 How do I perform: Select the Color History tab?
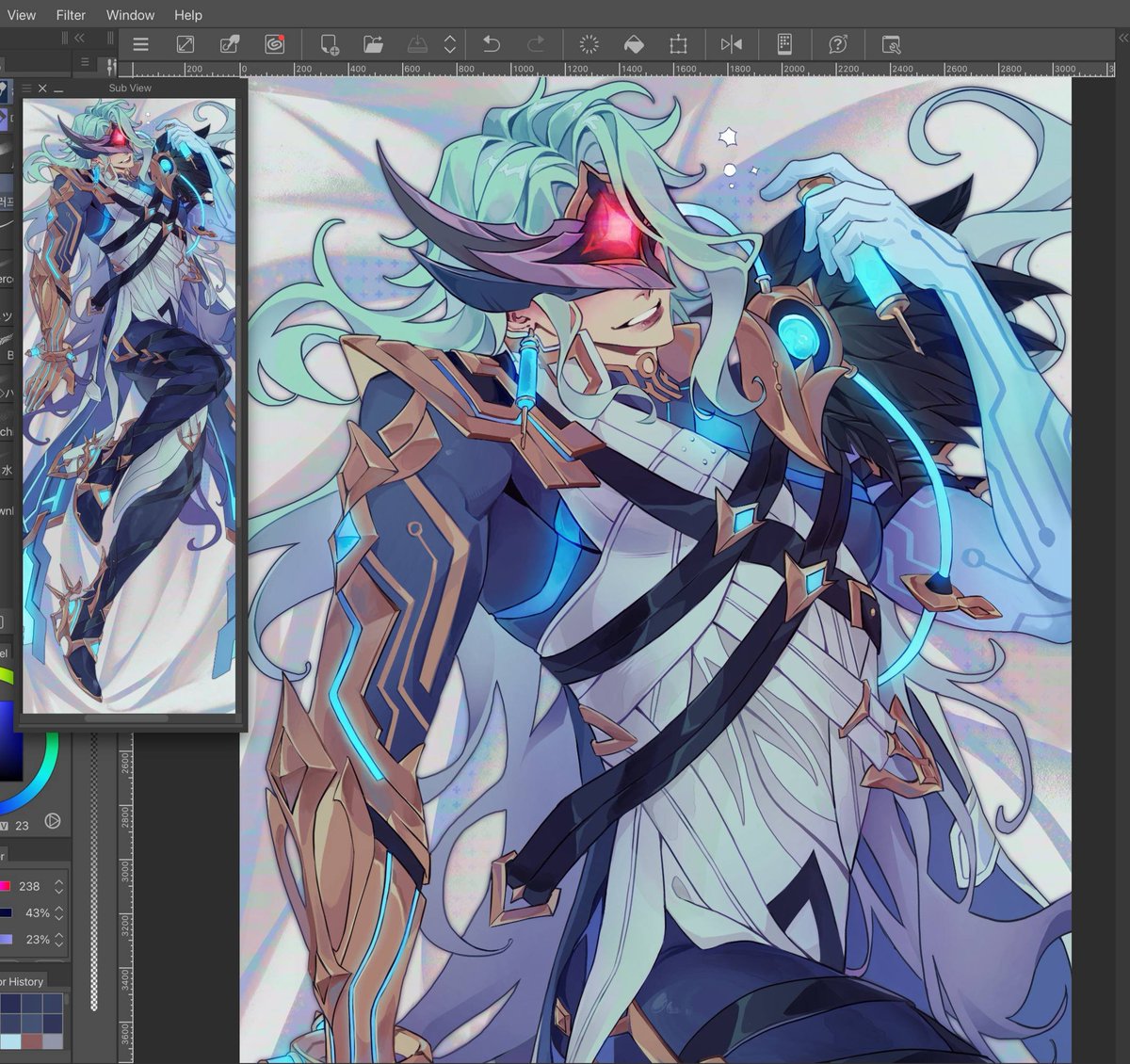click(23, 981)
